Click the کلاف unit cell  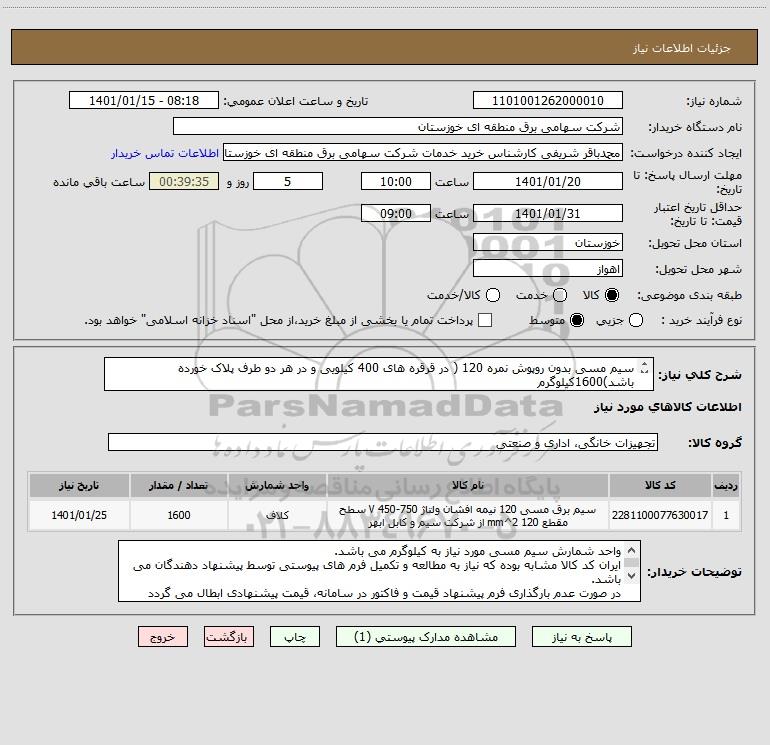pos(277,515)
